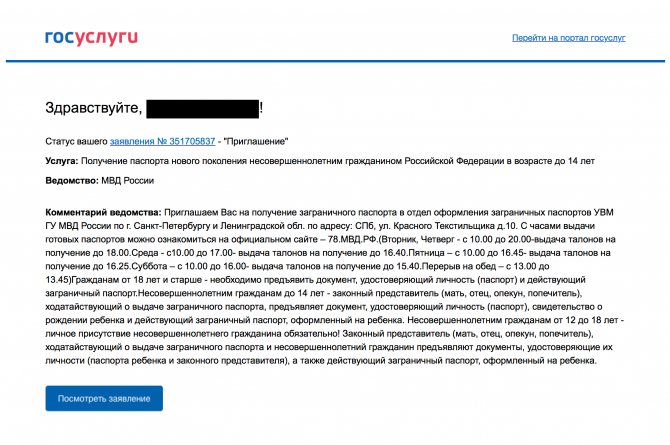The height and width of the screenshot is (445, 670).
Task: Click the "Здравствуйте," greeting heading
Action: point(94,108)
